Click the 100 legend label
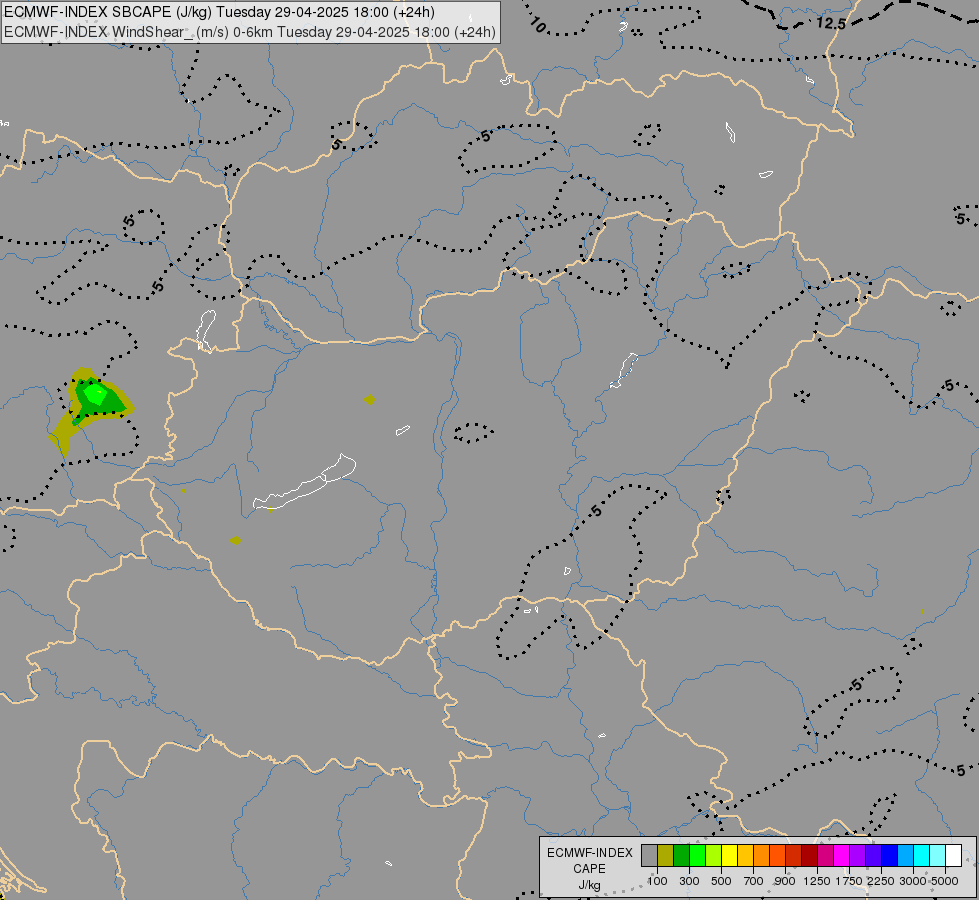Screen dimensions: 979x900 (x=657, y=881)
